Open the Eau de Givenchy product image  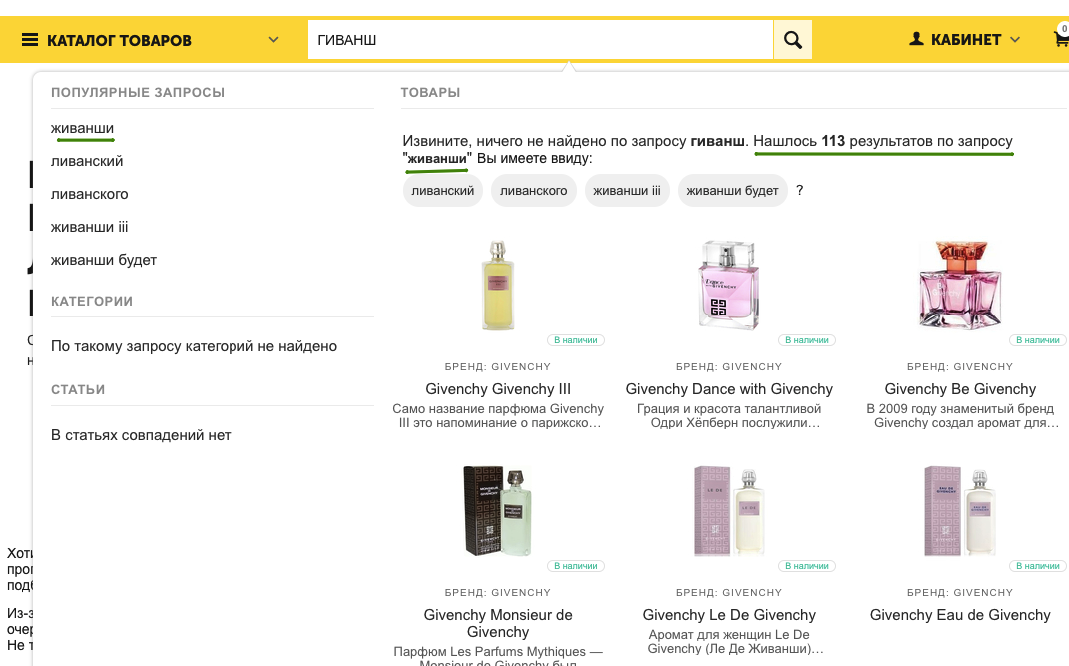point(960,511)
